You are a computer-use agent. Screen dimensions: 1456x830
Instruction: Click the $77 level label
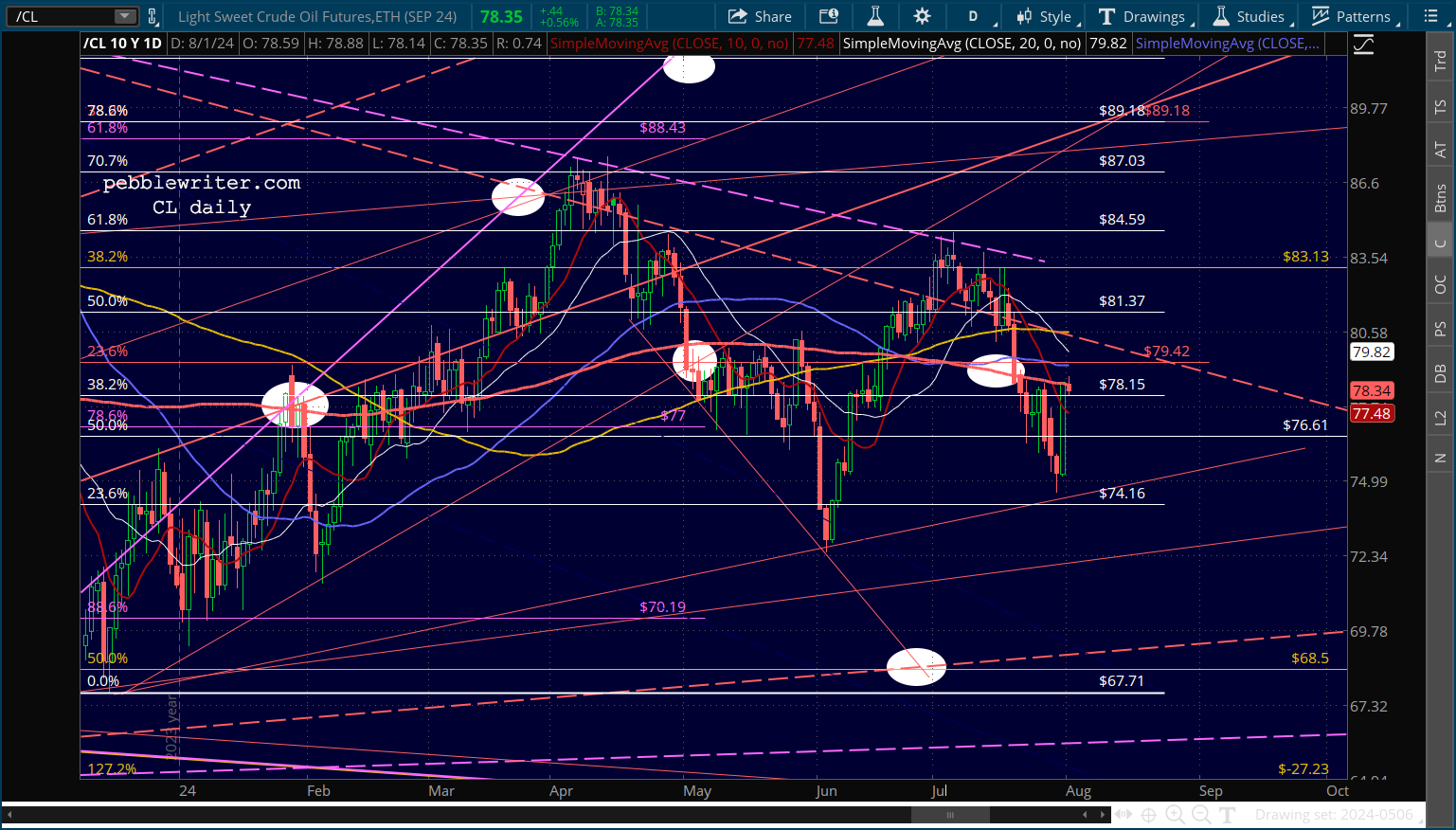[x=673, y=415]
